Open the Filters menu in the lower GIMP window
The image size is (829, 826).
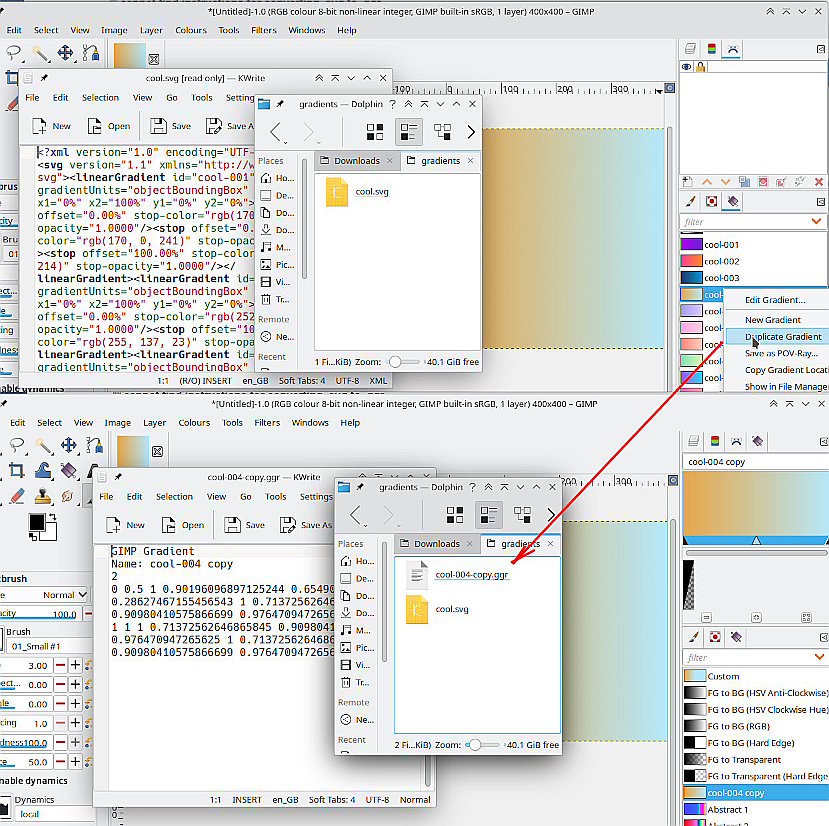tap(267, 423)
